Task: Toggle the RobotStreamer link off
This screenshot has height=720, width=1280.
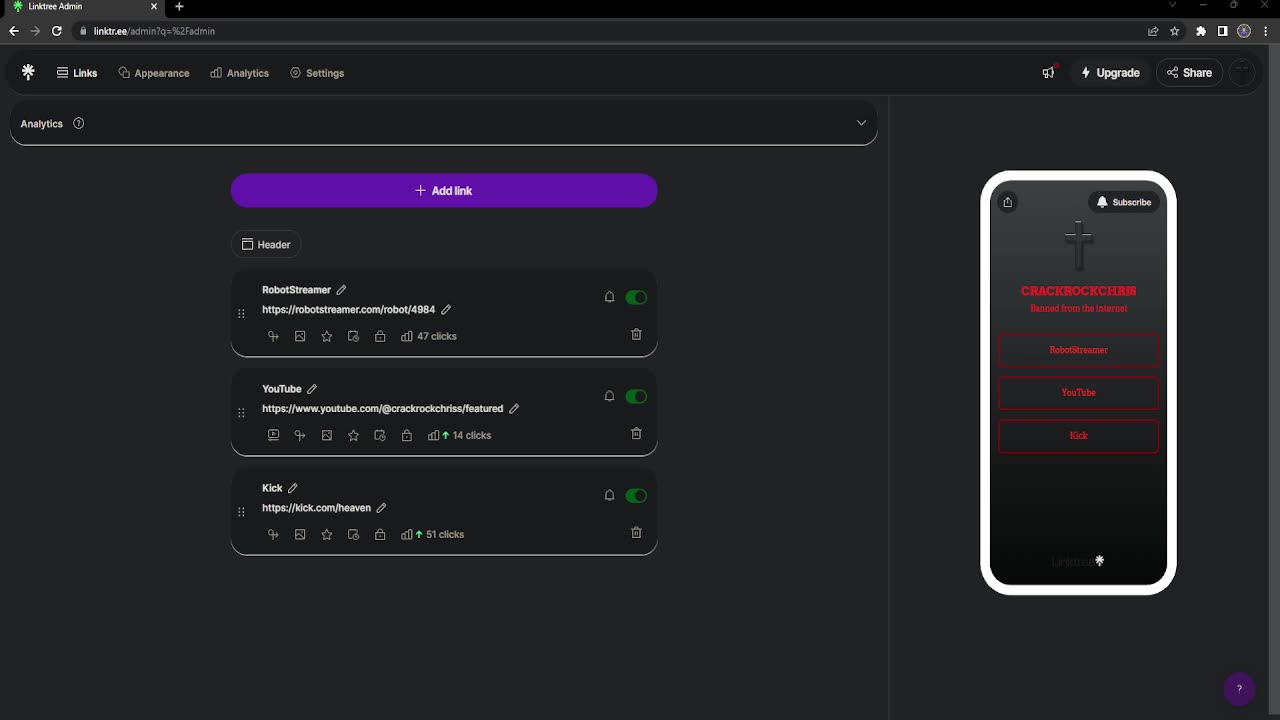Action: (636, 297)
